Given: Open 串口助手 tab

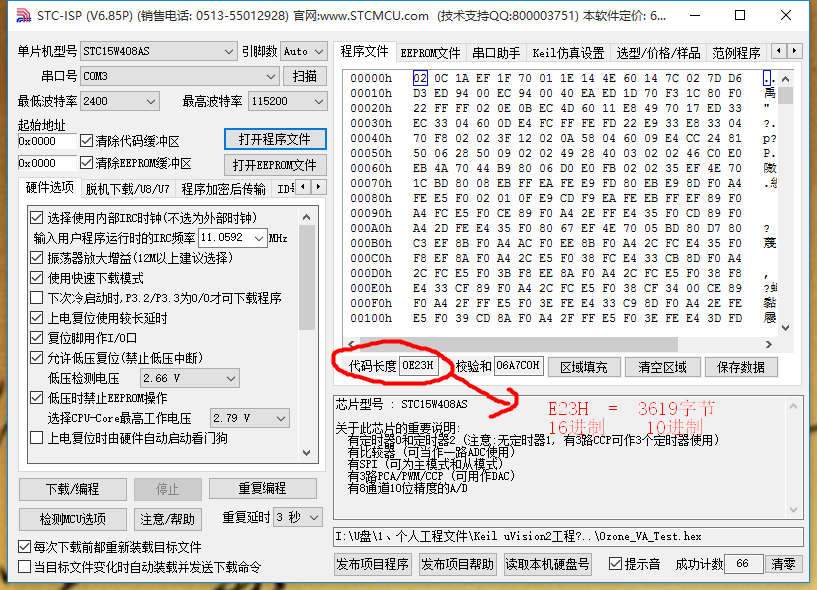Looking at the screenshot, I should point(496,53).
